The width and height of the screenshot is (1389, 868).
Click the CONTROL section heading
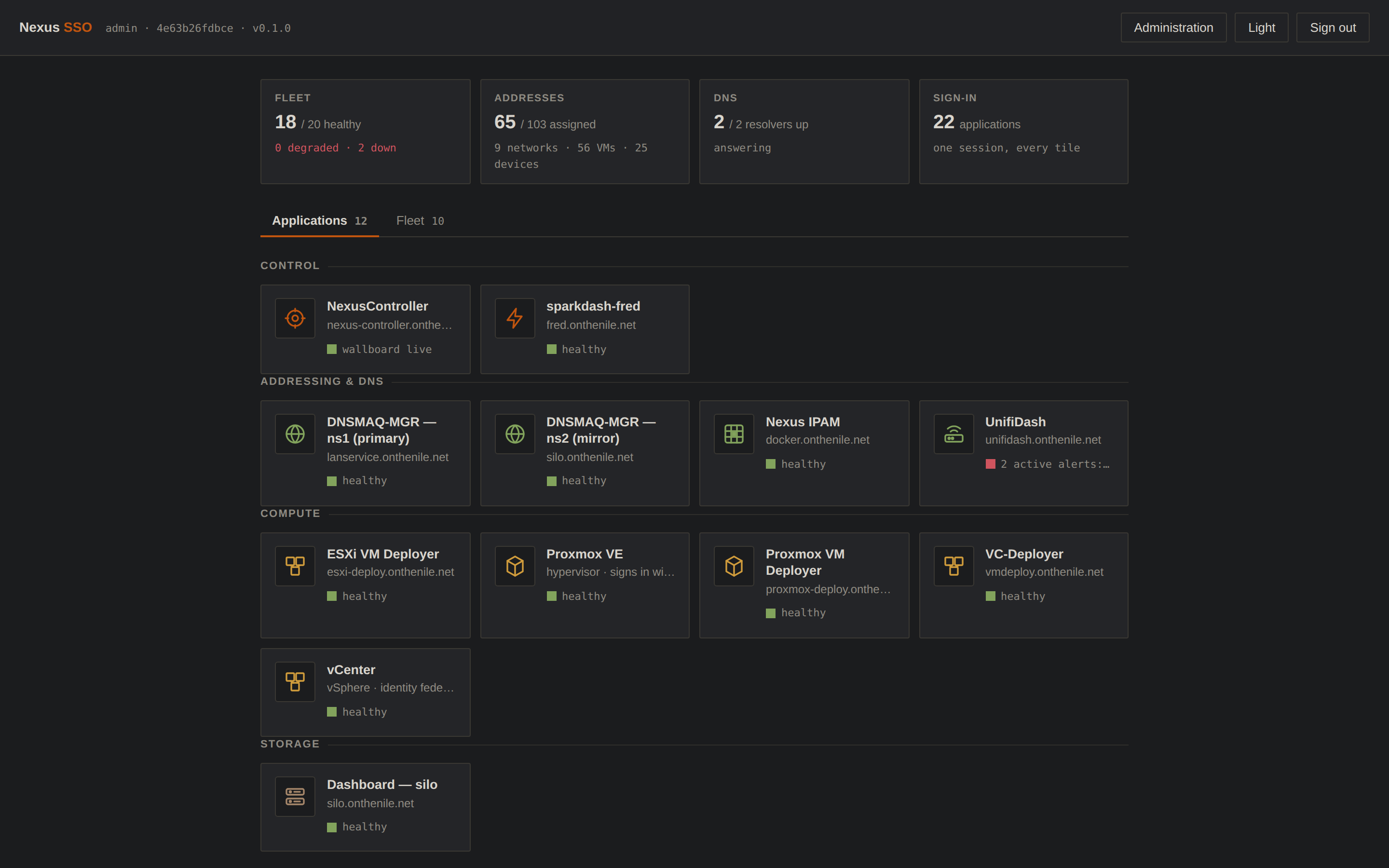pos(290,266)
